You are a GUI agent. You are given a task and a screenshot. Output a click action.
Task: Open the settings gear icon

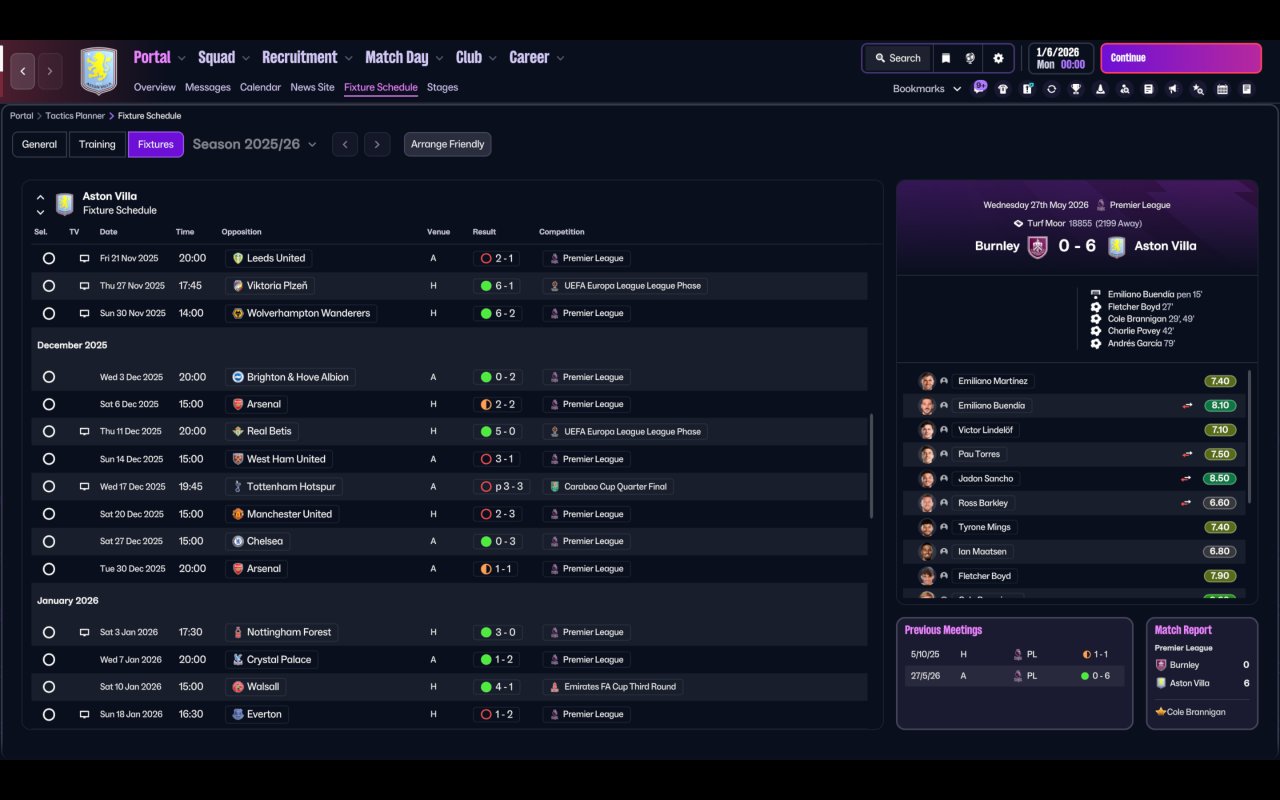[998, 58]
